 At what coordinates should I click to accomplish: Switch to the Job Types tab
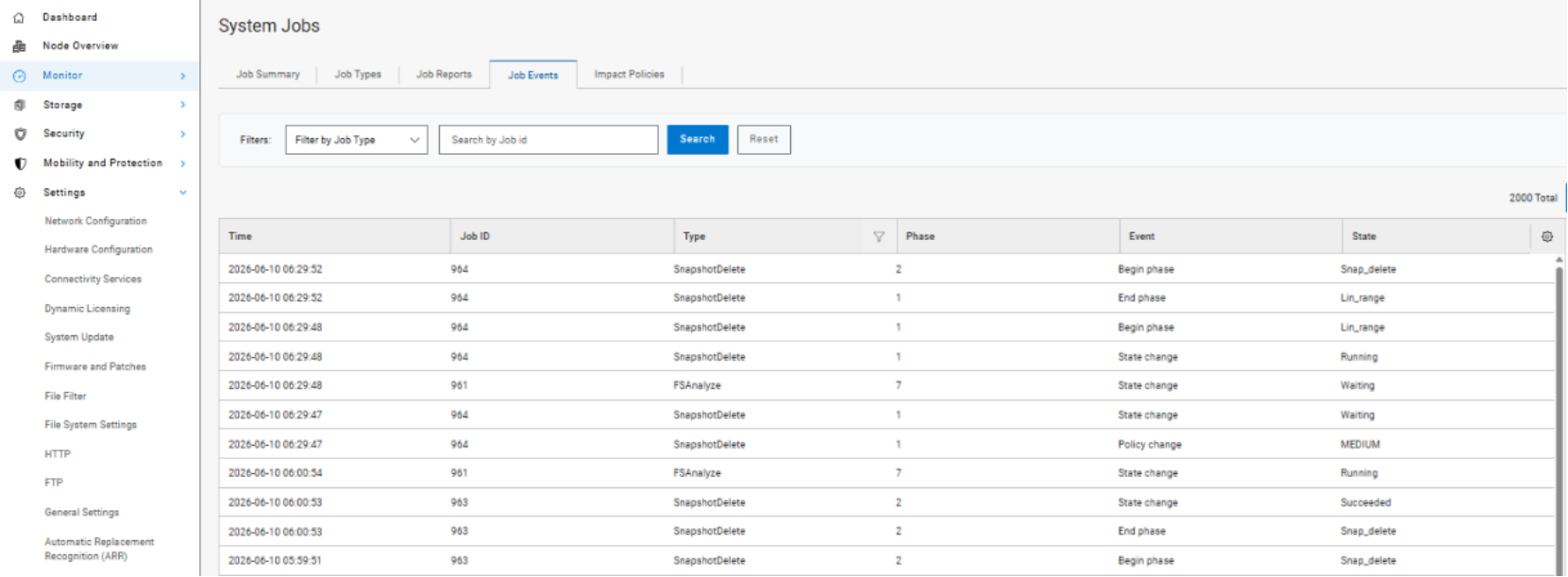point(358,75)
